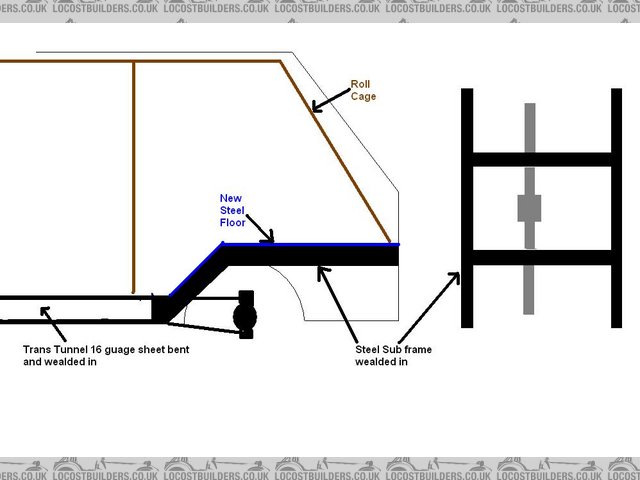Click the blue horizontal steel floor line

tap(320, 244)
